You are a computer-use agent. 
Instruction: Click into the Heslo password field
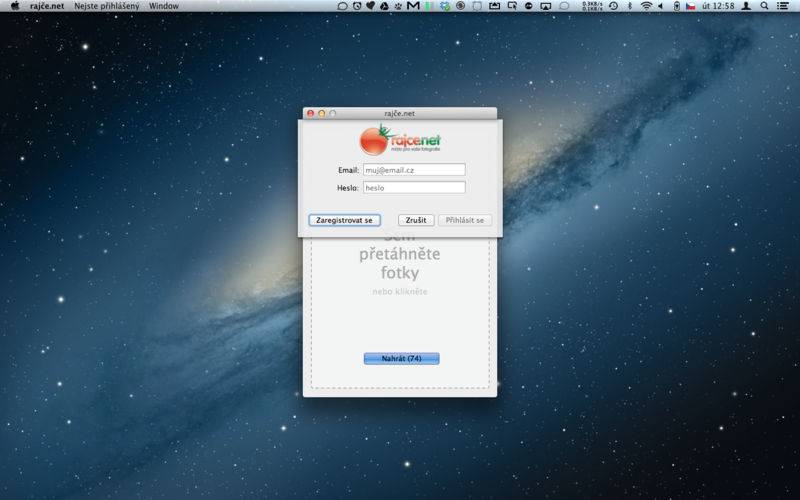pyautogui.click(x=414, y=187)
